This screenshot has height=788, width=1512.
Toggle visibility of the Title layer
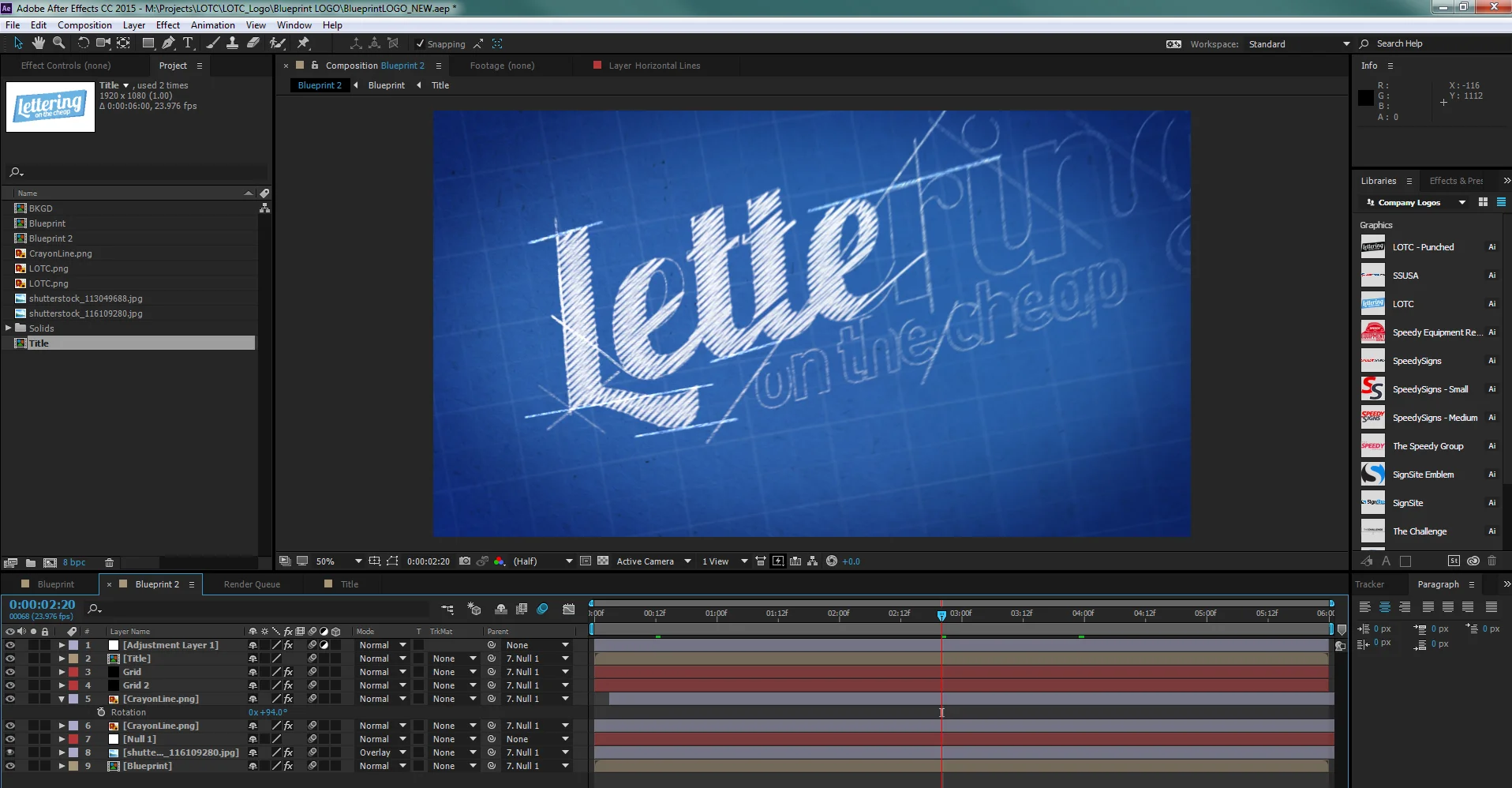(9, 659)
